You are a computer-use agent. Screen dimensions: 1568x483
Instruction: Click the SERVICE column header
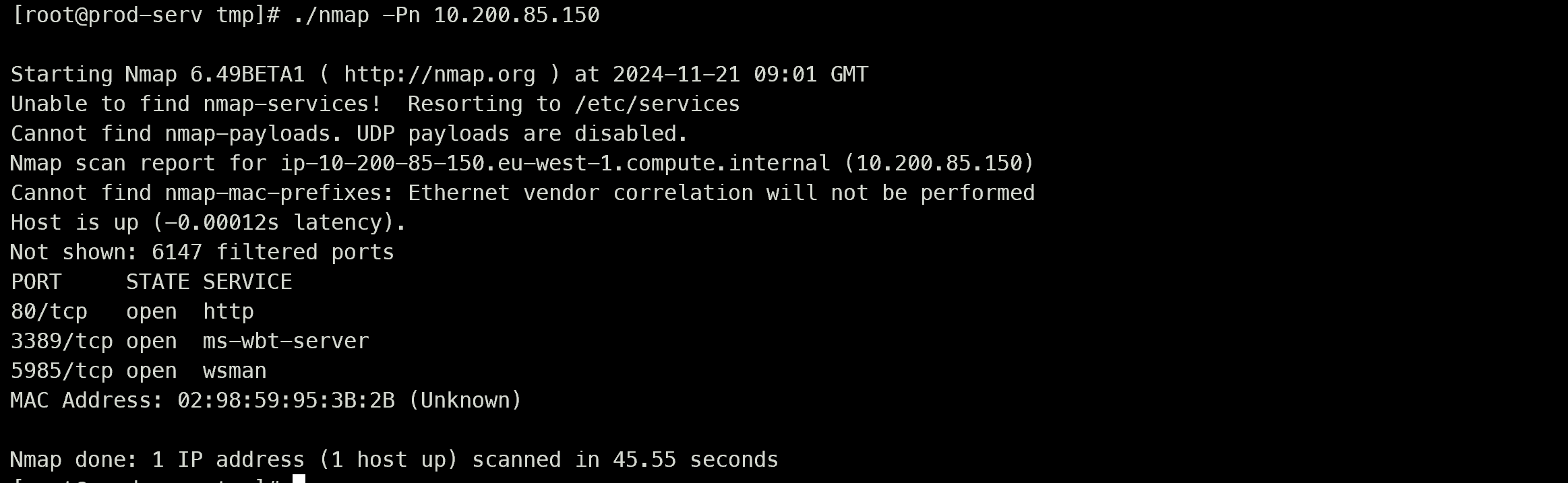click(247, 282)
